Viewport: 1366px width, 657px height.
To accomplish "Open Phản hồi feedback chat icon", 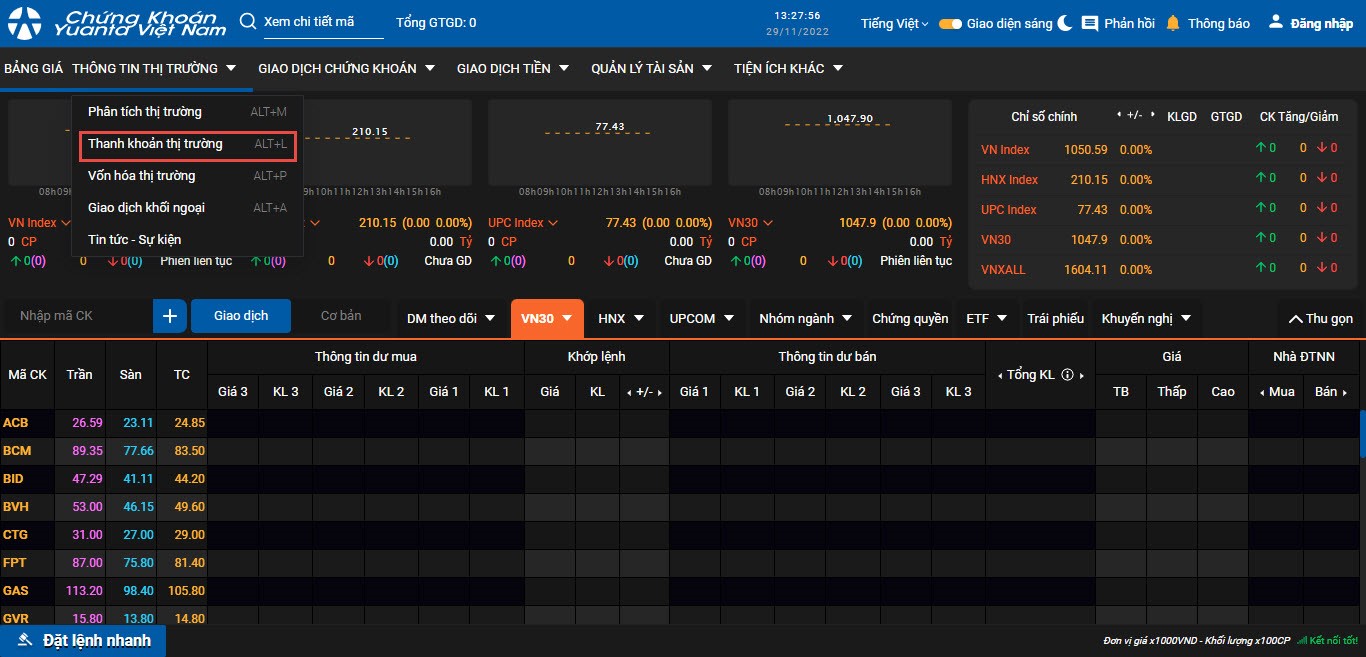I will 1090,23.
